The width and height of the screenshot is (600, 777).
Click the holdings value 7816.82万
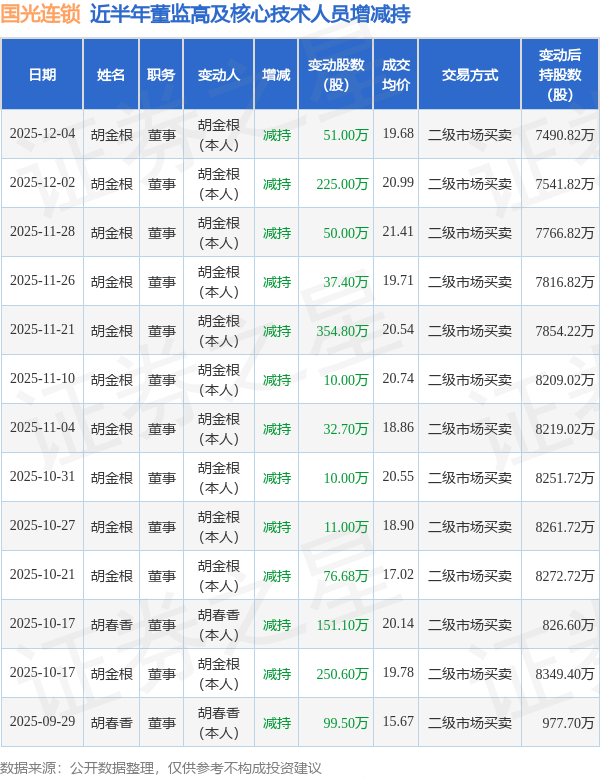pos(564,282)
